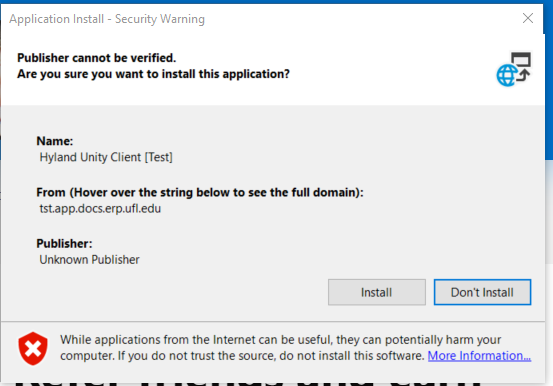The width and height of the screenshot is (553, 386).
Task: Click the white X inside the shield
Action: 33,349
